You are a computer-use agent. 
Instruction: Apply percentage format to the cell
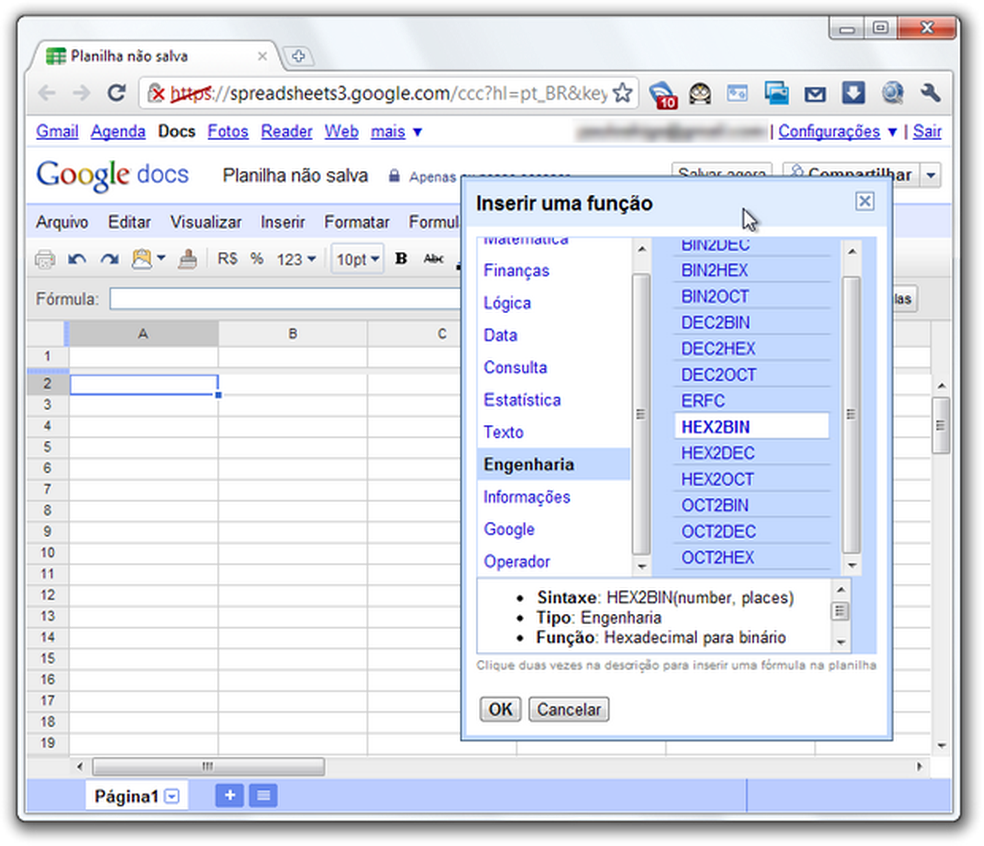(256, 258)
